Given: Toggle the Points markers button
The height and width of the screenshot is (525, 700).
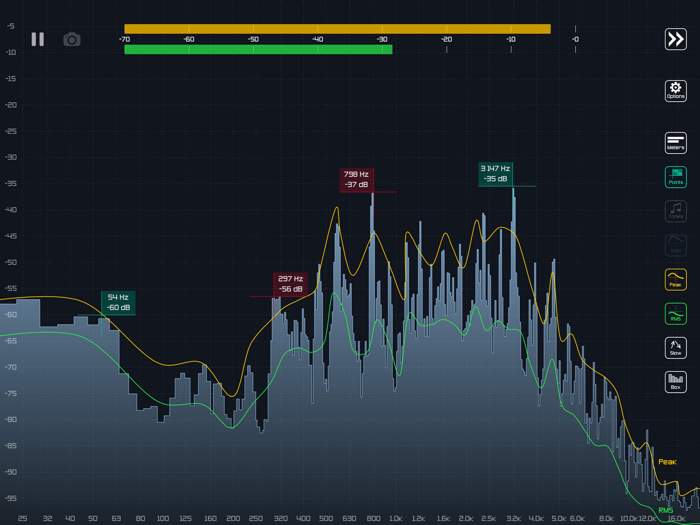Looking at the screenshot, I should click(676, 177).
